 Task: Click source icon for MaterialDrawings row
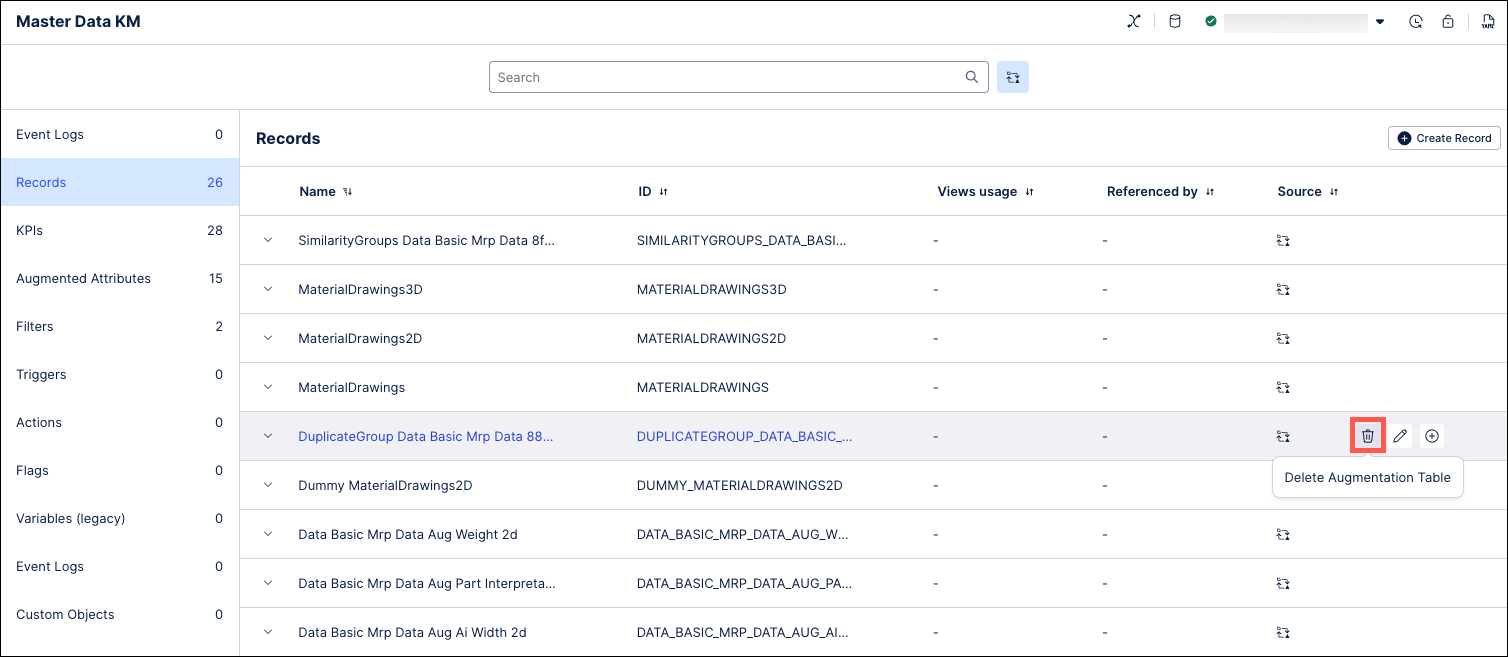click(1284, 387)
